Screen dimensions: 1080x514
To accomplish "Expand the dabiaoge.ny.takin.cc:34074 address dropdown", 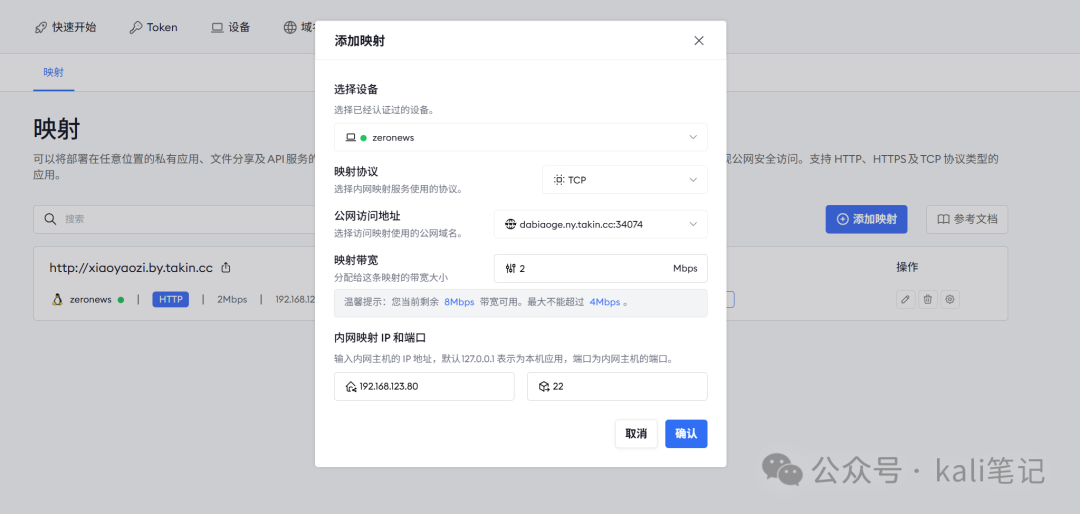I will (x=600, y=224).
